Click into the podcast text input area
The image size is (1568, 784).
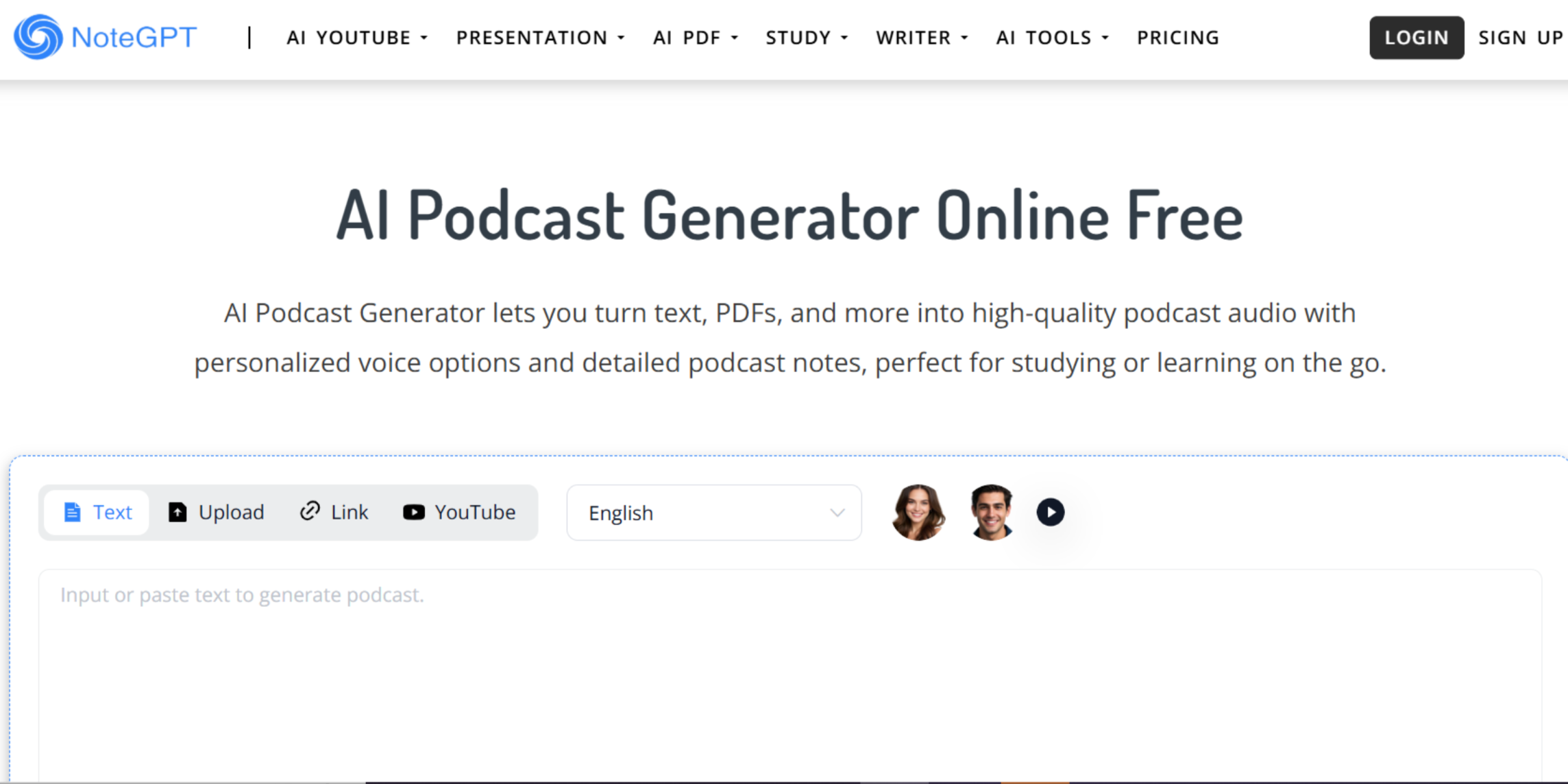point(788,672)
